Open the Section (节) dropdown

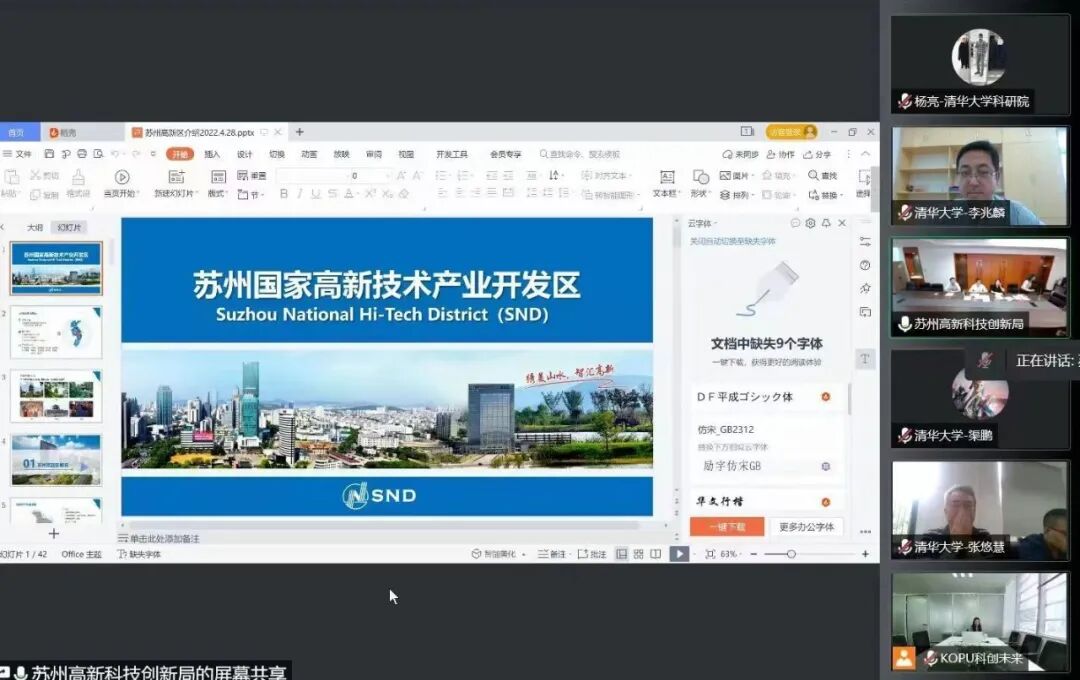coord(251,195)
